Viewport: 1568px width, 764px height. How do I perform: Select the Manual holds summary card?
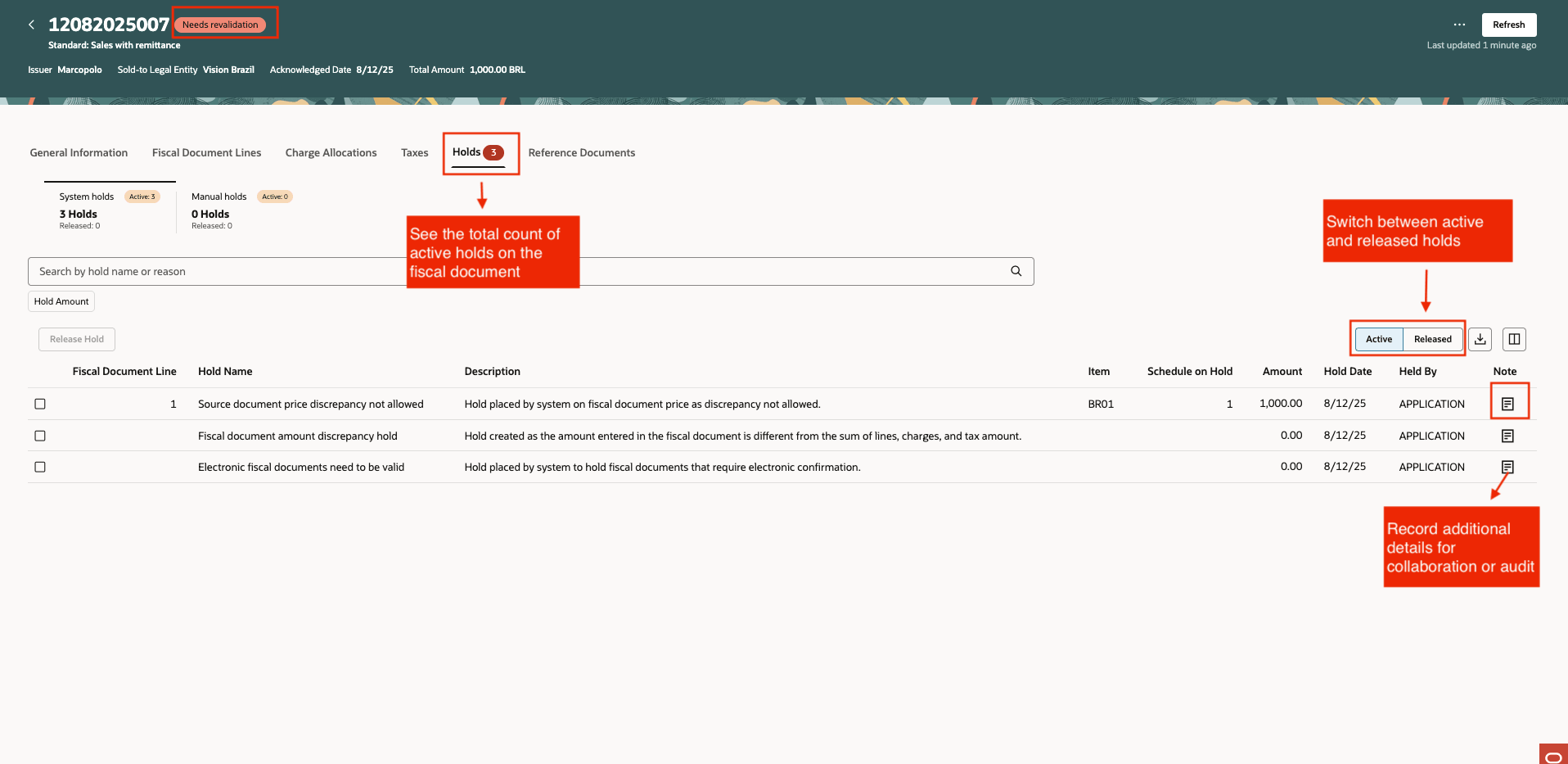[241, 210]
